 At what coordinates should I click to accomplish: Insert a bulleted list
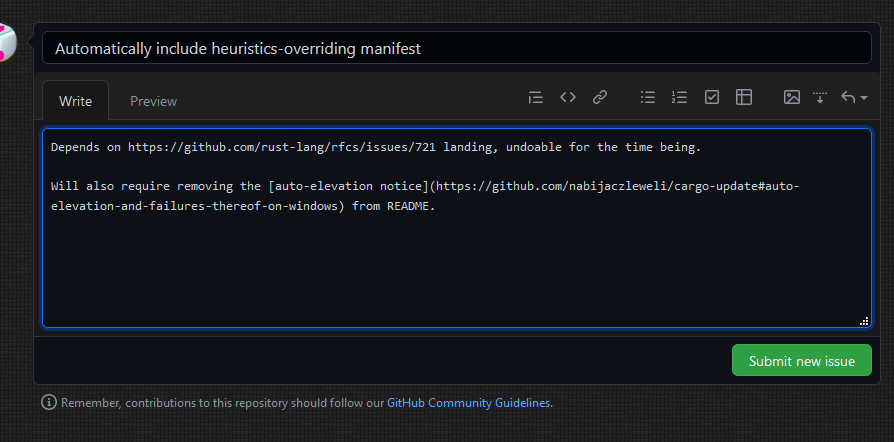click(x=648, y=97)
